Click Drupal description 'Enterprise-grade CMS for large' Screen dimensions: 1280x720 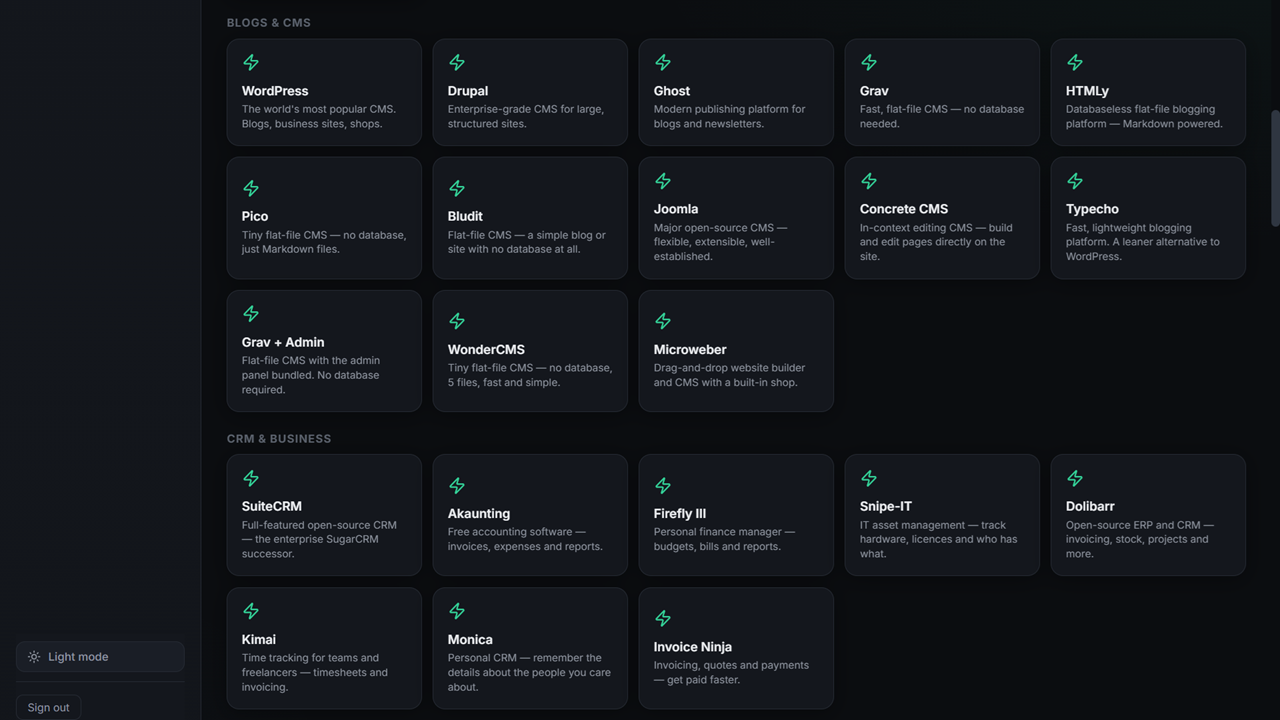pyautogui.click(x=526, y=110)
